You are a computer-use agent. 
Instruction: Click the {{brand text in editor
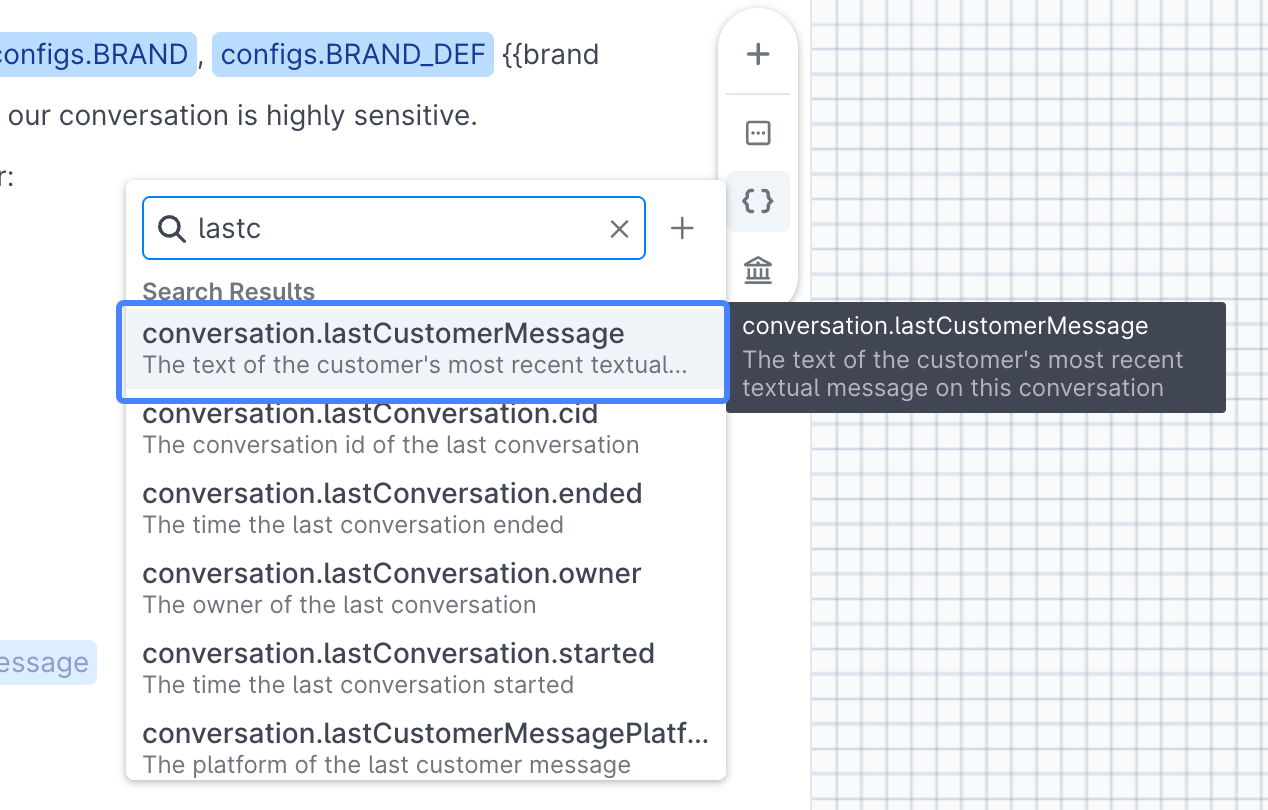(551, 54)
